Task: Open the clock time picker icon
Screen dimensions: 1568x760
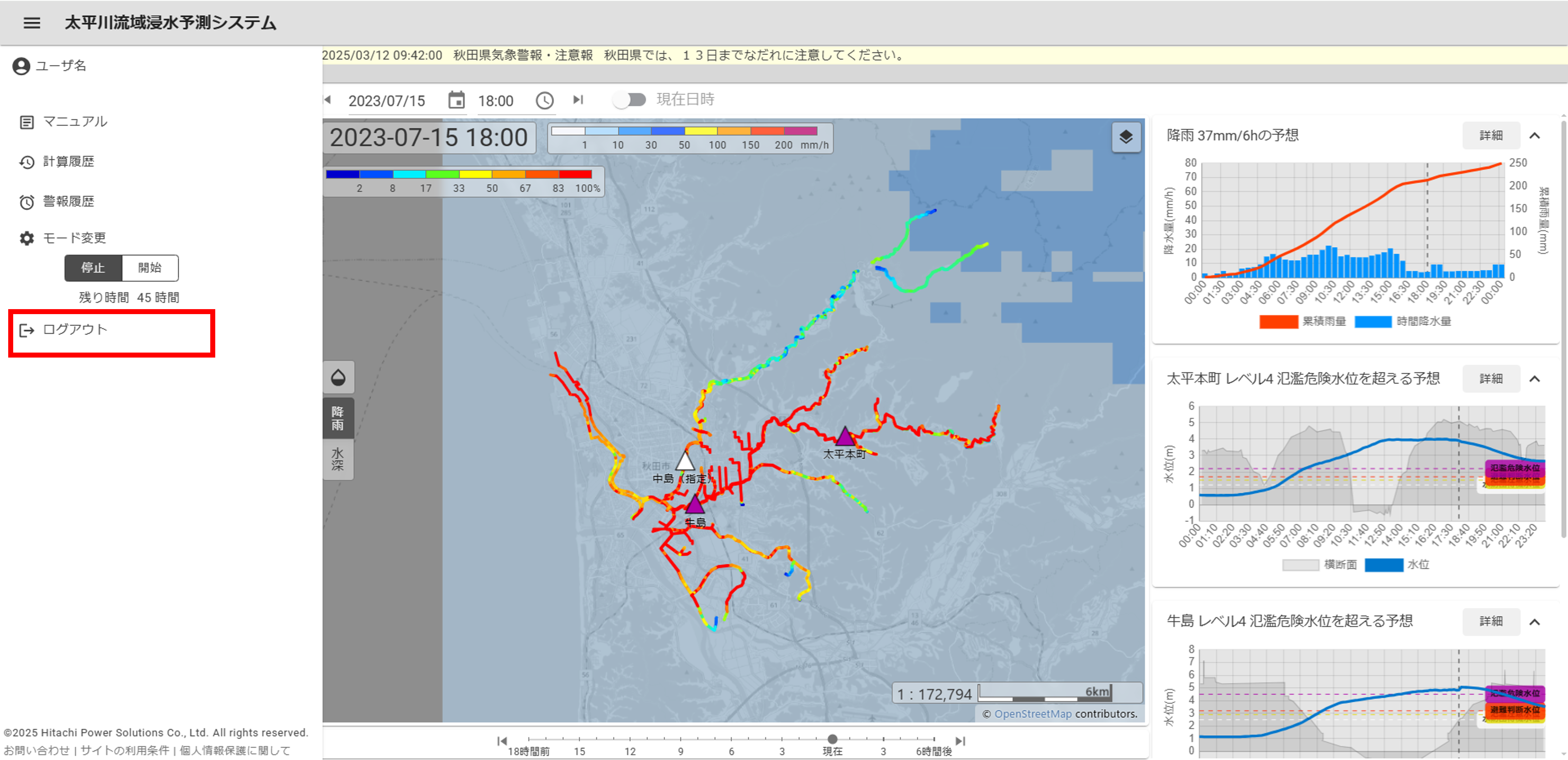Action: point(544,100)
